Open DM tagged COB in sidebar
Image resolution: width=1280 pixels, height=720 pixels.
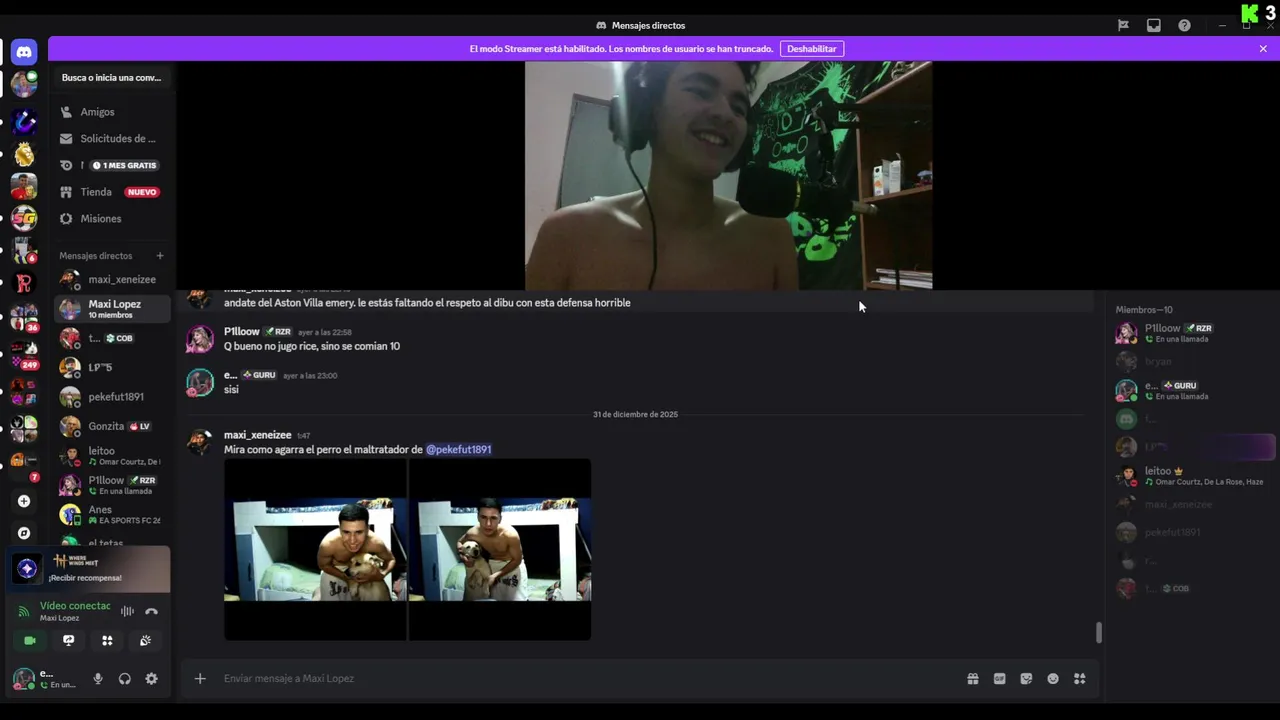[x=111, y=338]
